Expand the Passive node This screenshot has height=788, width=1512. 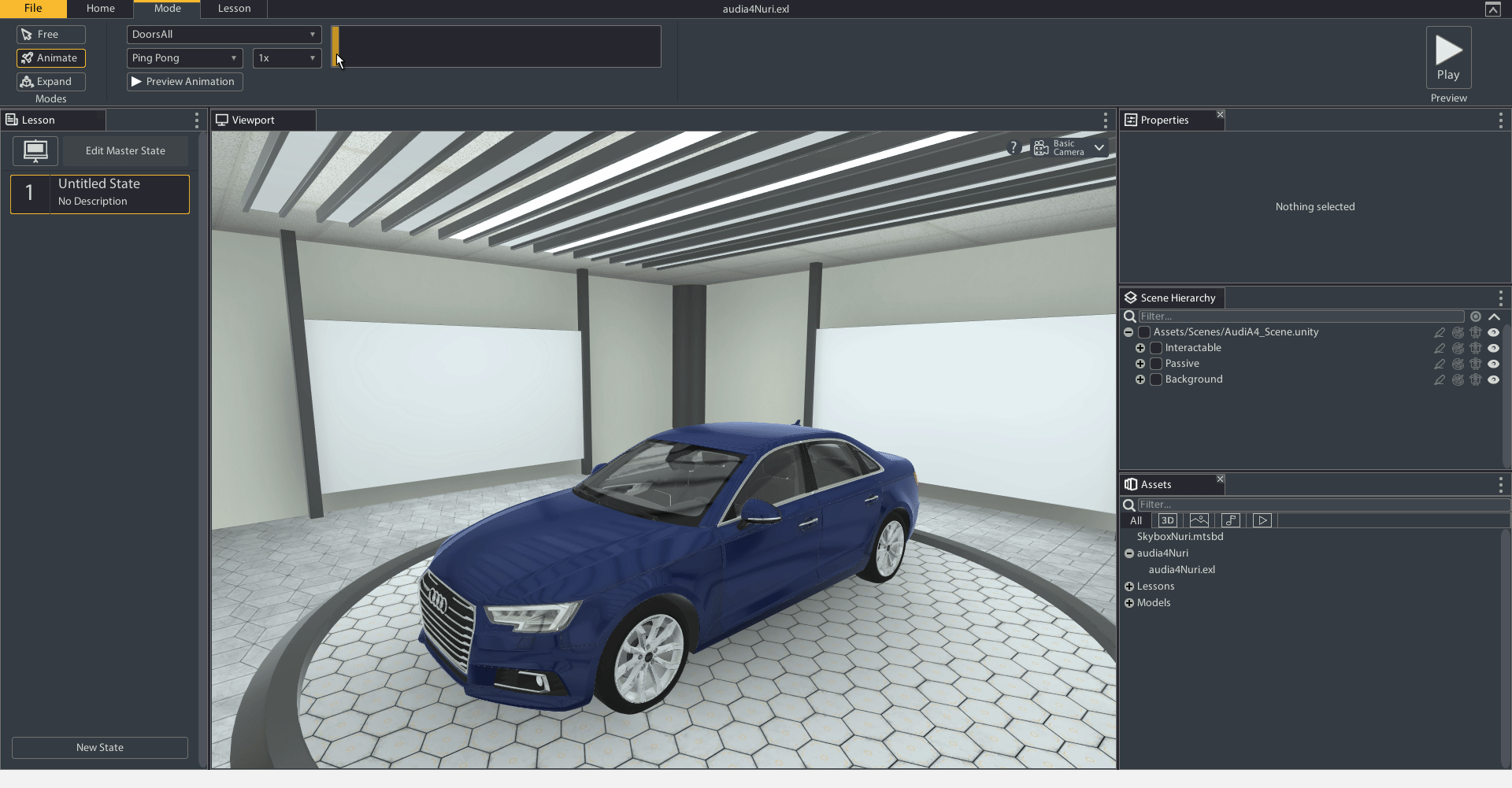coord(1140,364)
